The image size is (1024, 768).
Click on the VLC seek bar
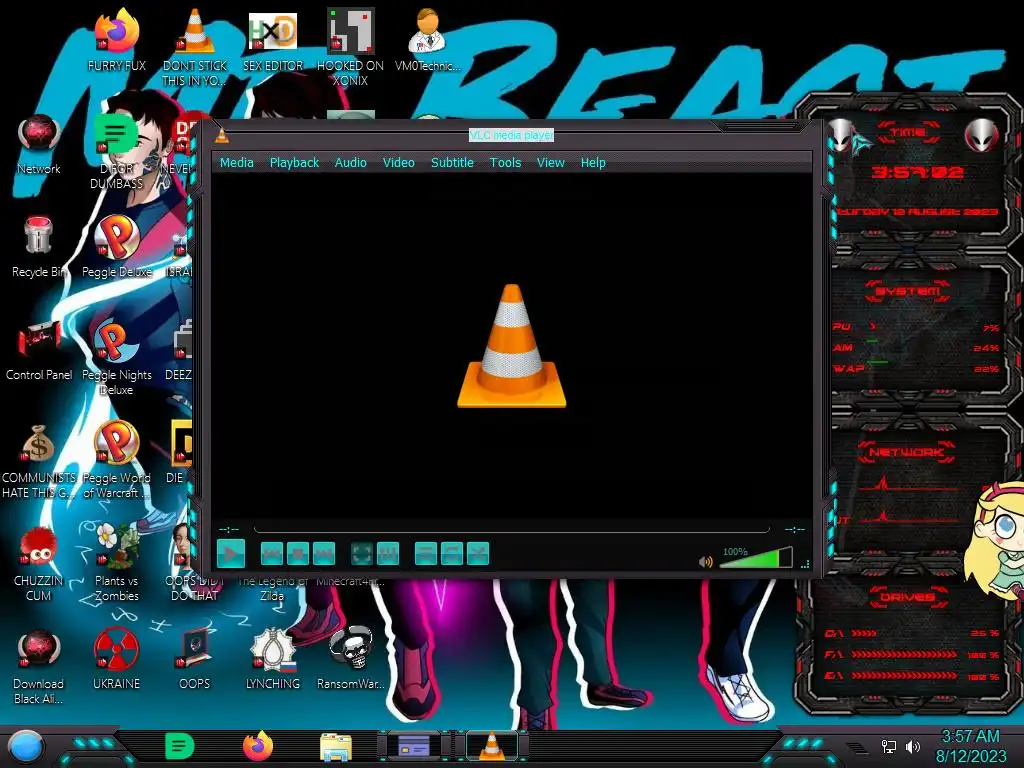click(x=512, y=529)
